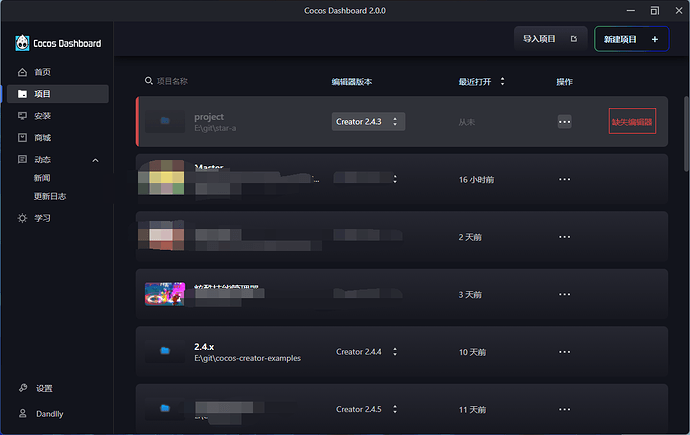Click 导入项目 import project button

click(x=551, y=39)
